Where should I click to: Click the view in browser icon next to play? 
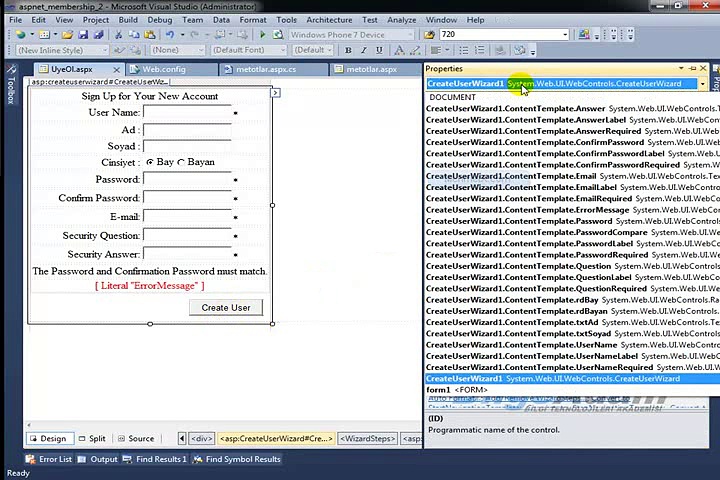click(x=278, y=34)
